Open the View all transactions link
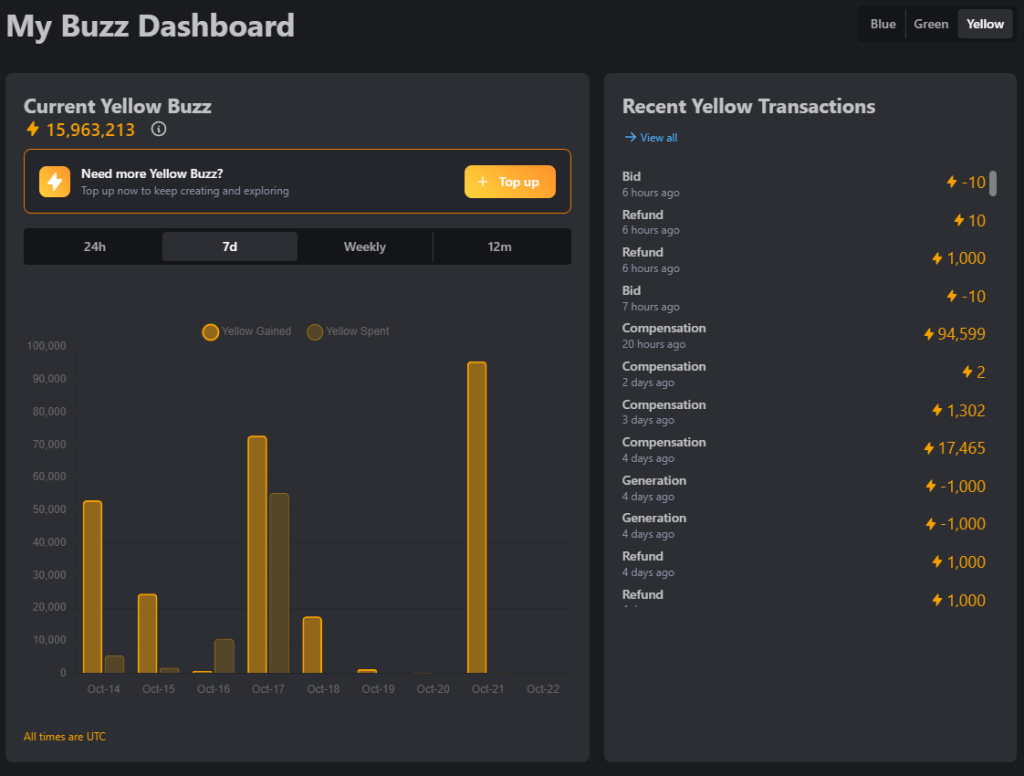Image resolution: width=1024 pixels, height=776 pixels. coord(658,137)
